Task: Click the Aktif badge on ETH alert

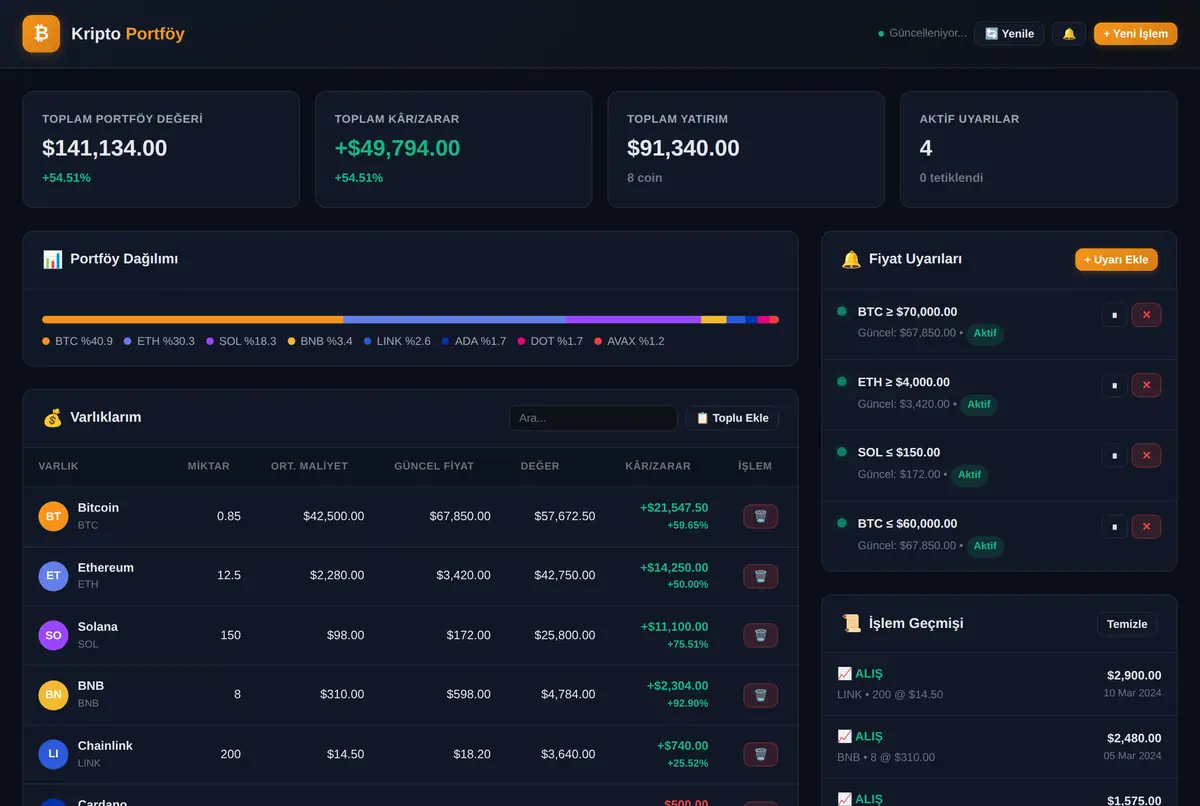Action: (979, 404)
